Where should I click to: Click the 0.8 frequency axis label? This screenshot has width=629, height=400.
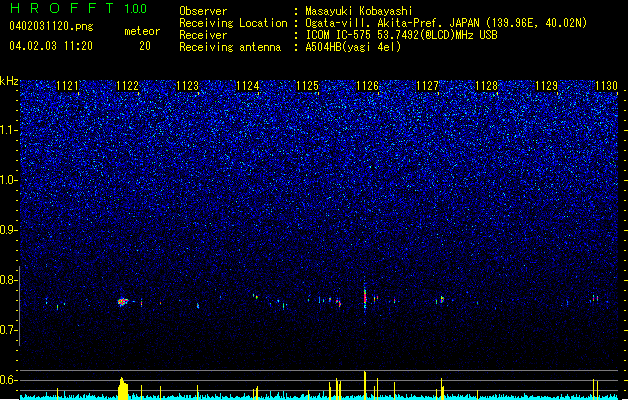[9, 280]
